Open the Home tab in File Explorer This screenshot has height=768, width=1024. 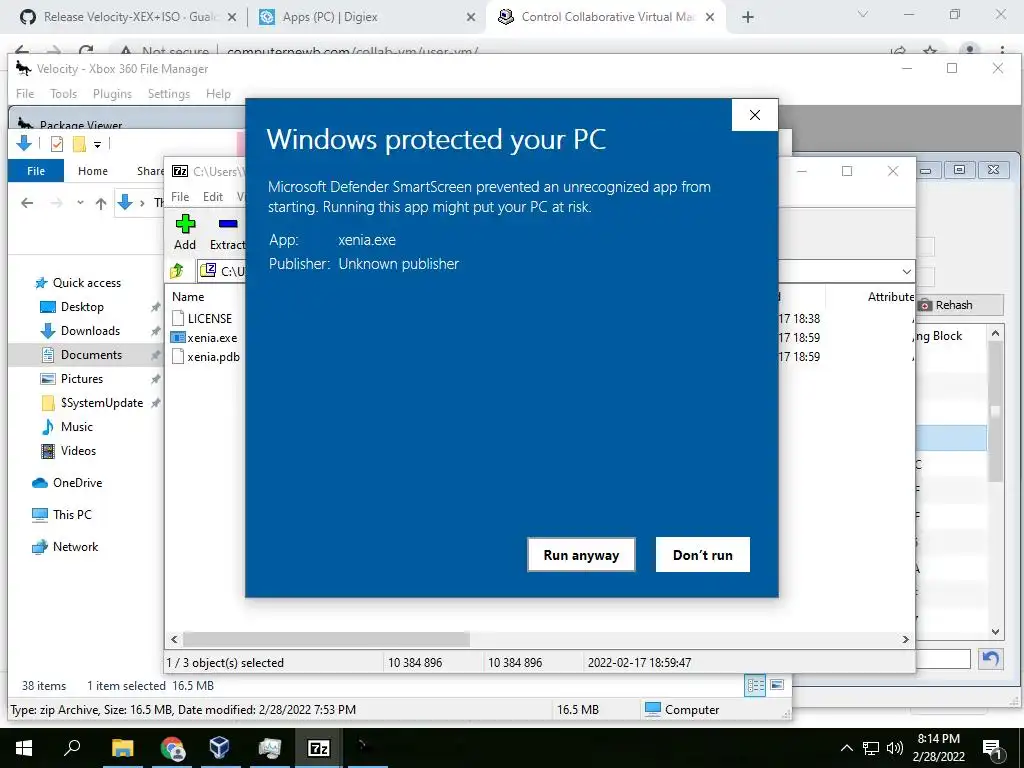[93, 171]
